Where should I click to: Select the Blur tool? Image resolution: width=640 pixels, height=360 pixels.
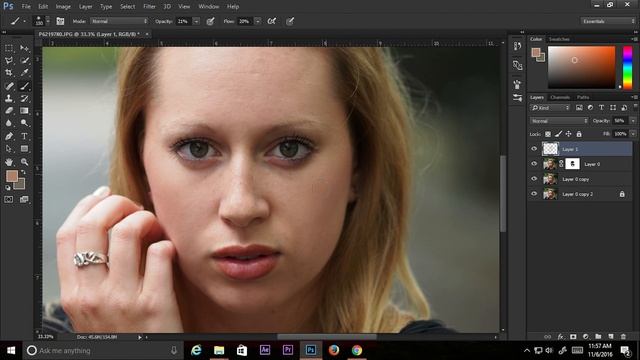(9, 123)
